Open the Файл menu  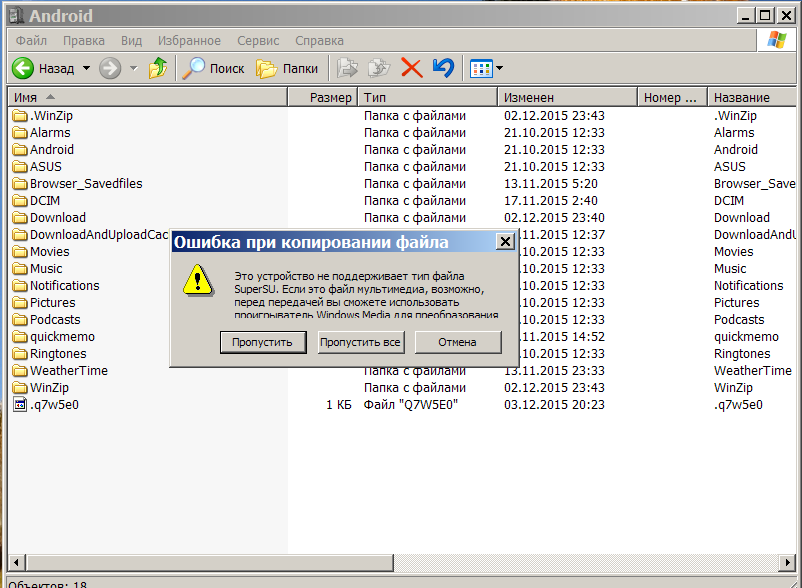tap(31, 41)
